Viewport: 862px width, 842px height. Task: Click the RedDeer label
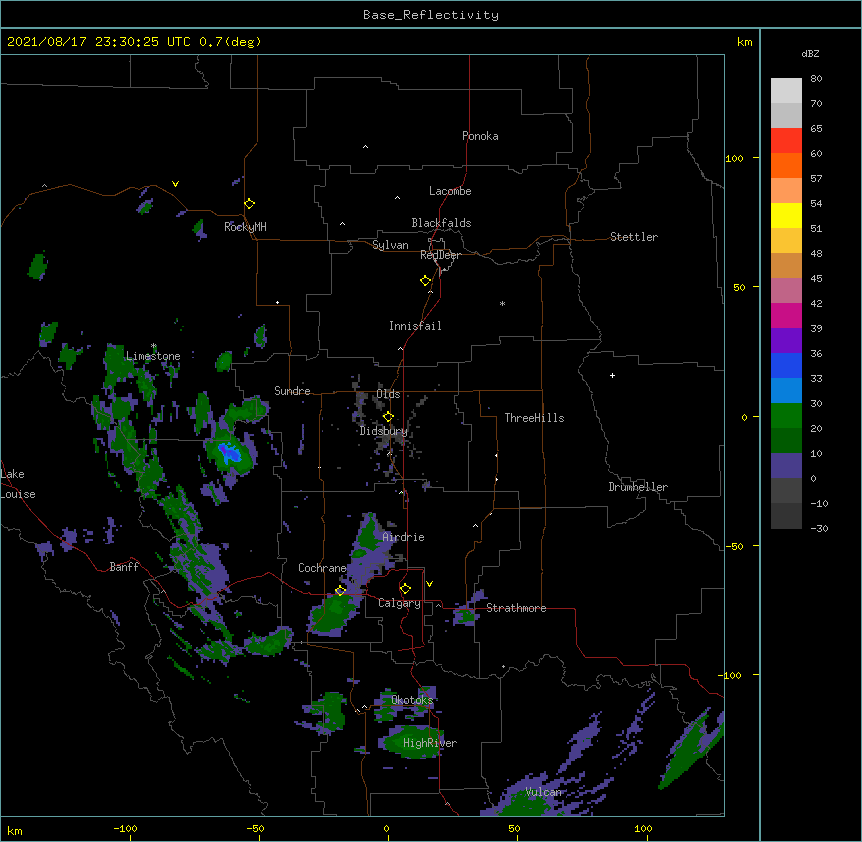[x=440, y=255]
